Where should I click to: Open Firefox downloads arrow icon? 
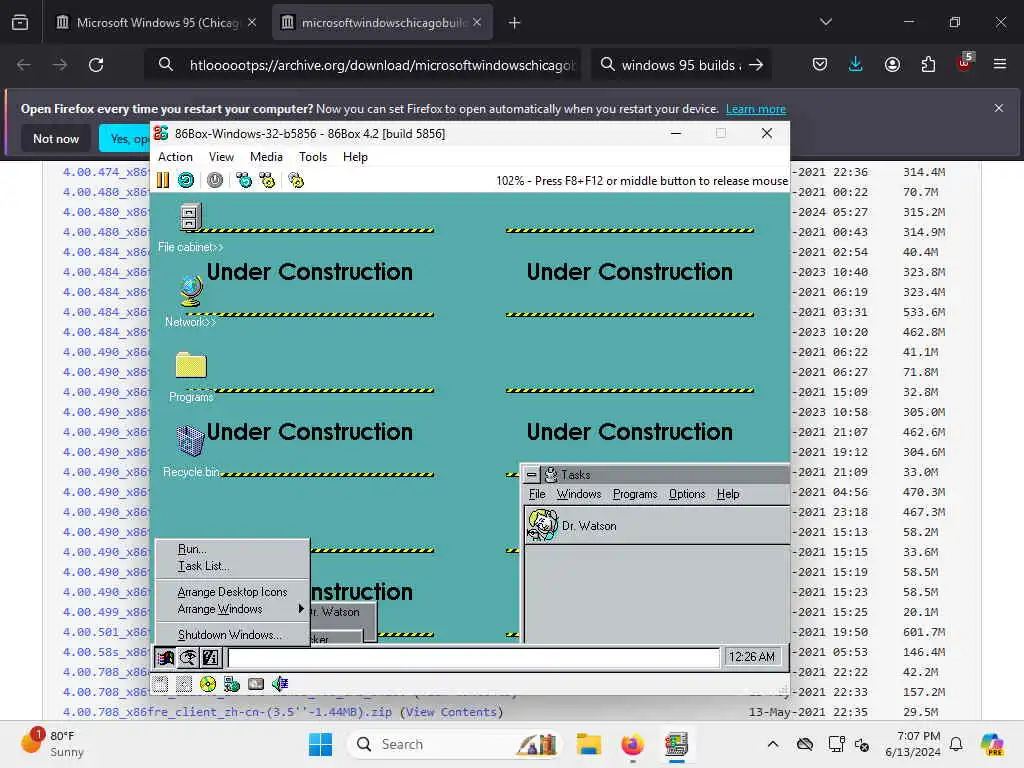(856, 64)
